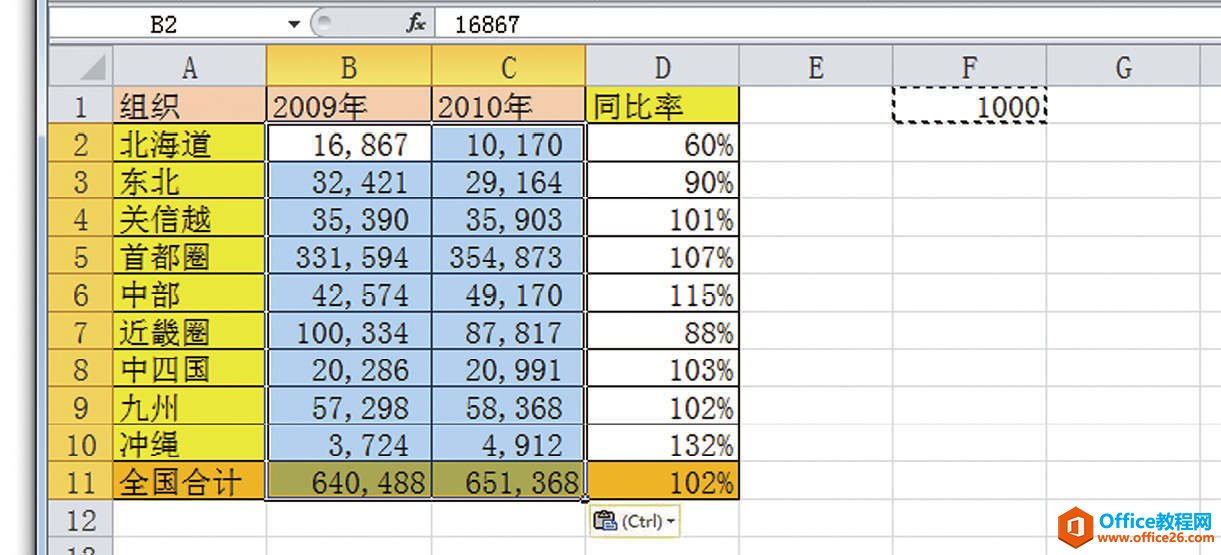Click cell with value 42,574

click(x=349, y=294)
